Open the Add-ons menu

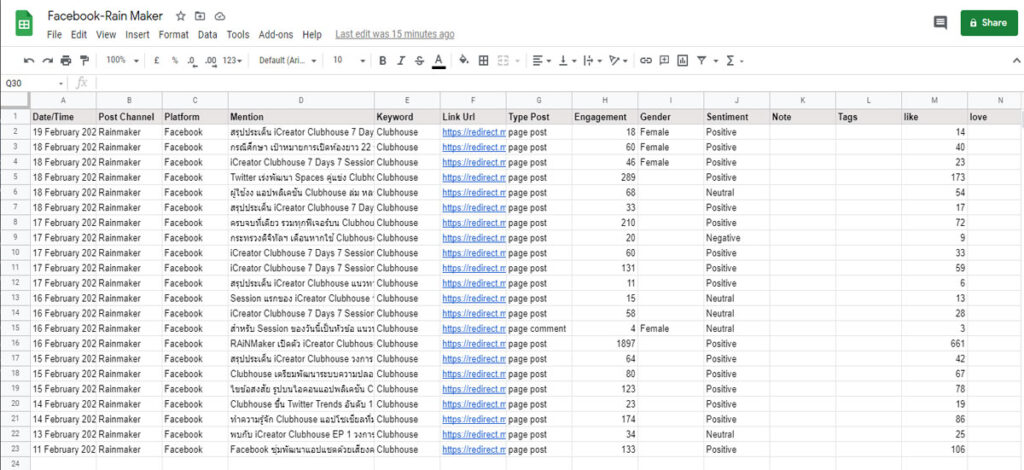tap(276, 35)
